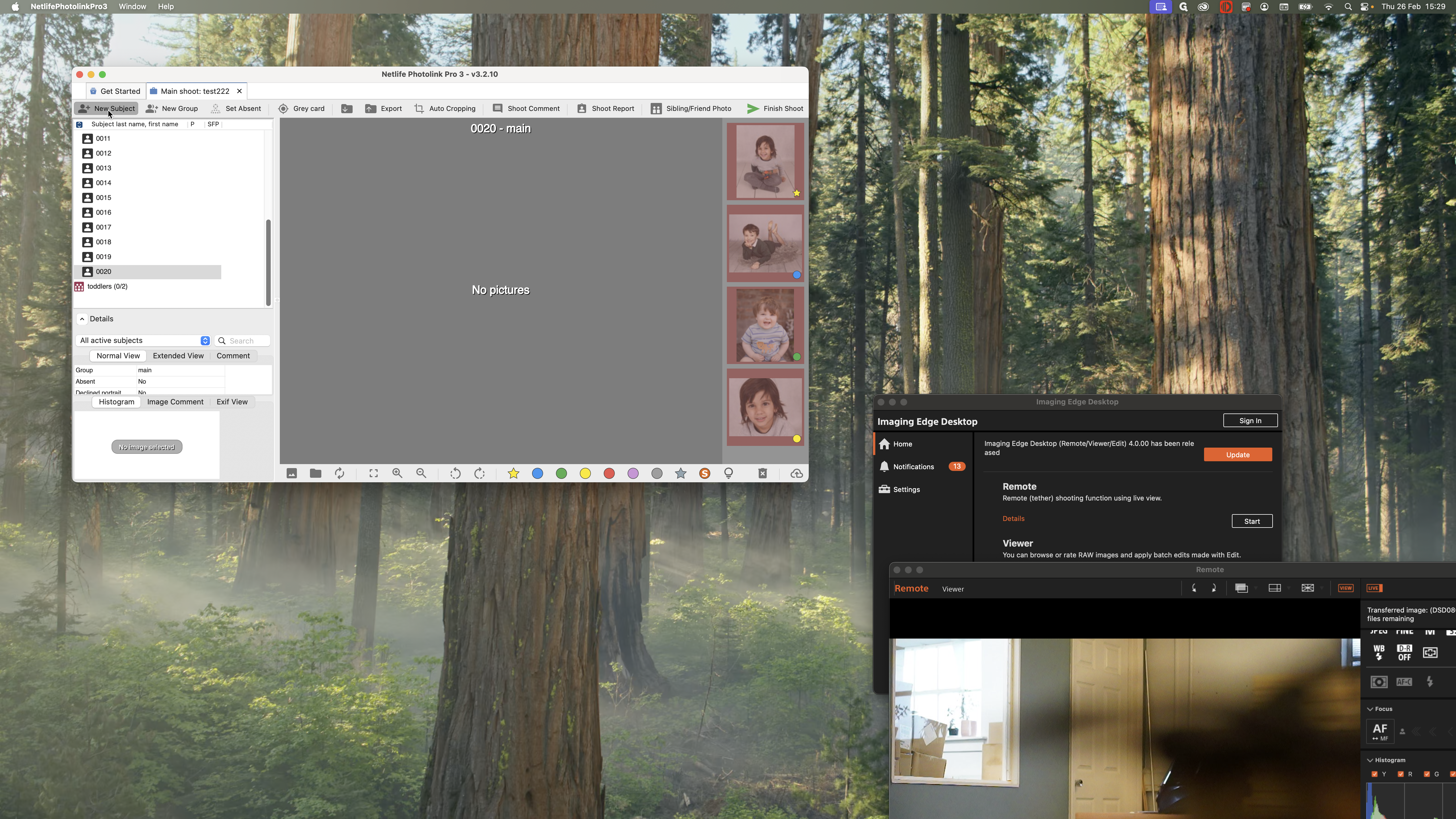Collapse the Details section
1456x819 pixels.
click(x=82, y=319)
